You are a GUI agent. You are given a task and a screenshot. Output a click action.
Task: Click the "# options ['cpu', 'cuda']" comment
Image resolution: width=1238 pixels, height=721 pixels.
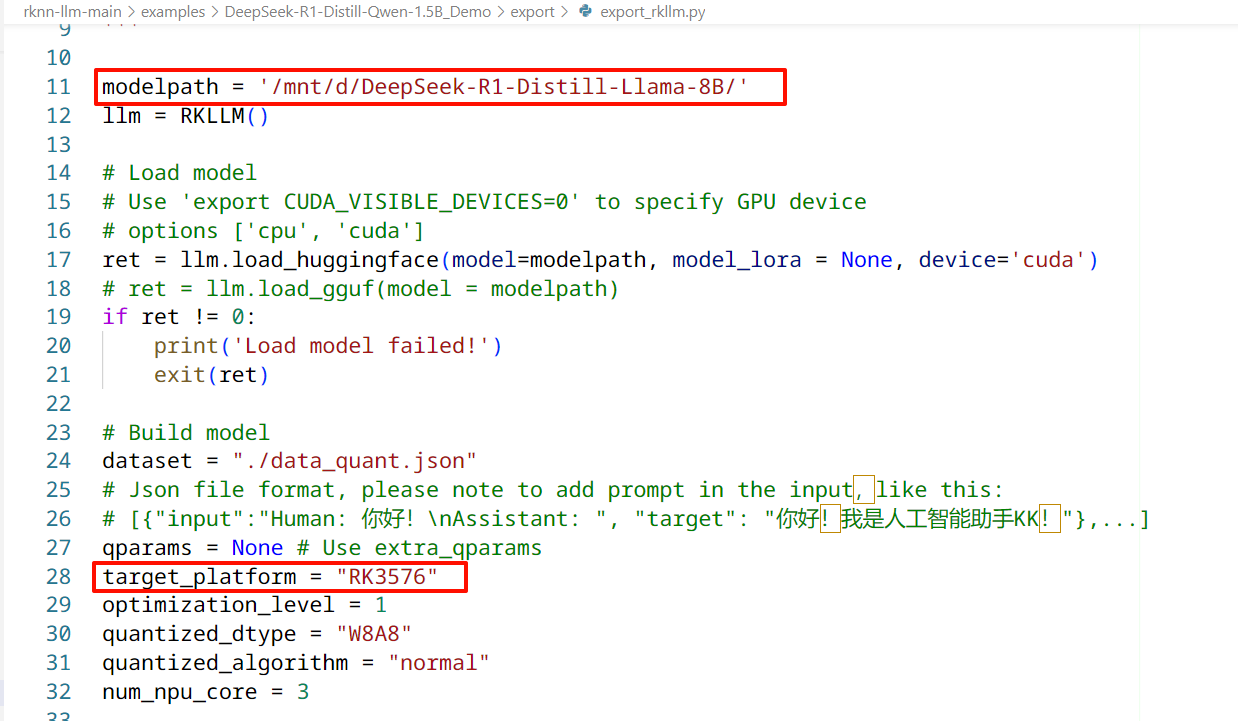(263, 231)
